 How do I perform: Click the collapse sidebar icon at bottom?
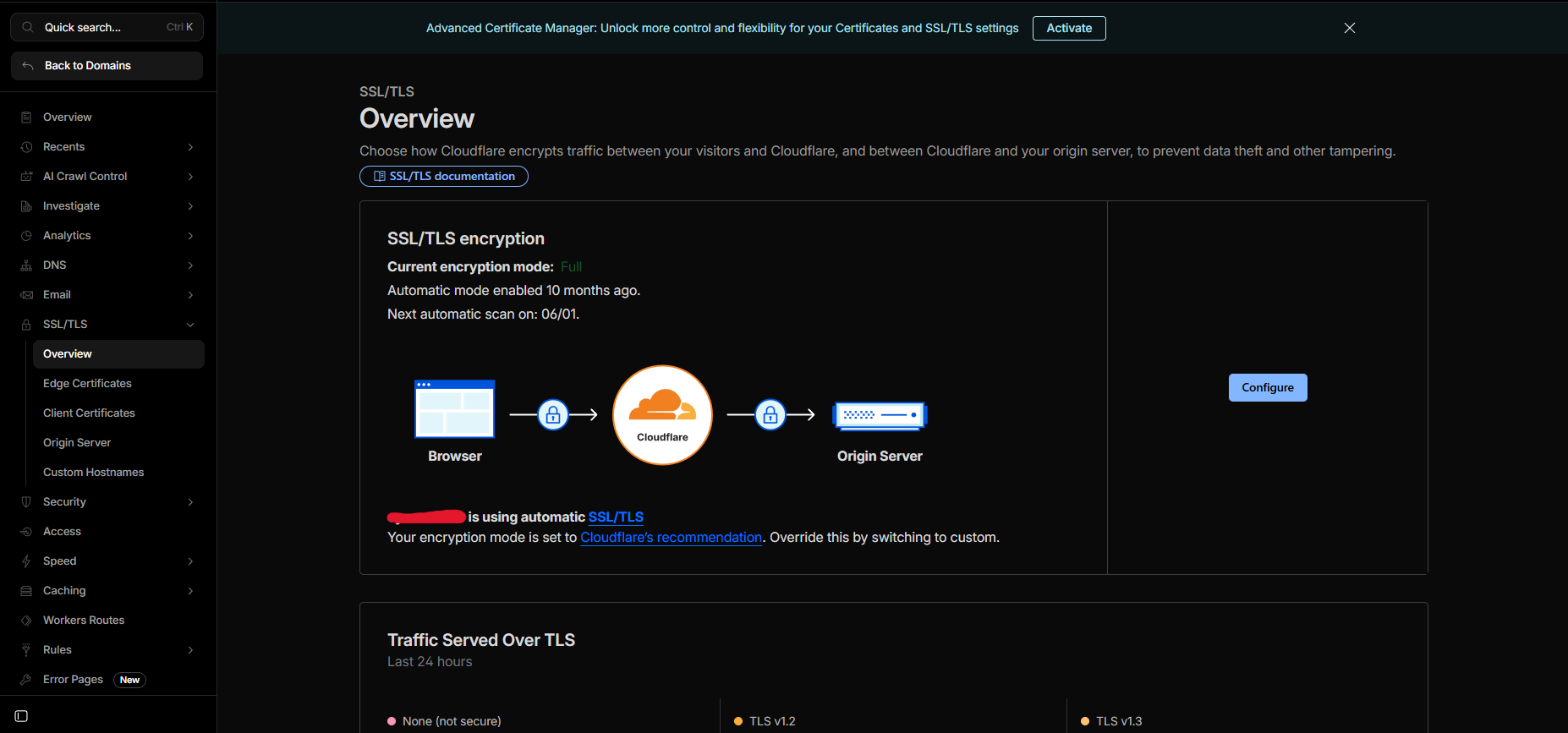pos(22,716)
